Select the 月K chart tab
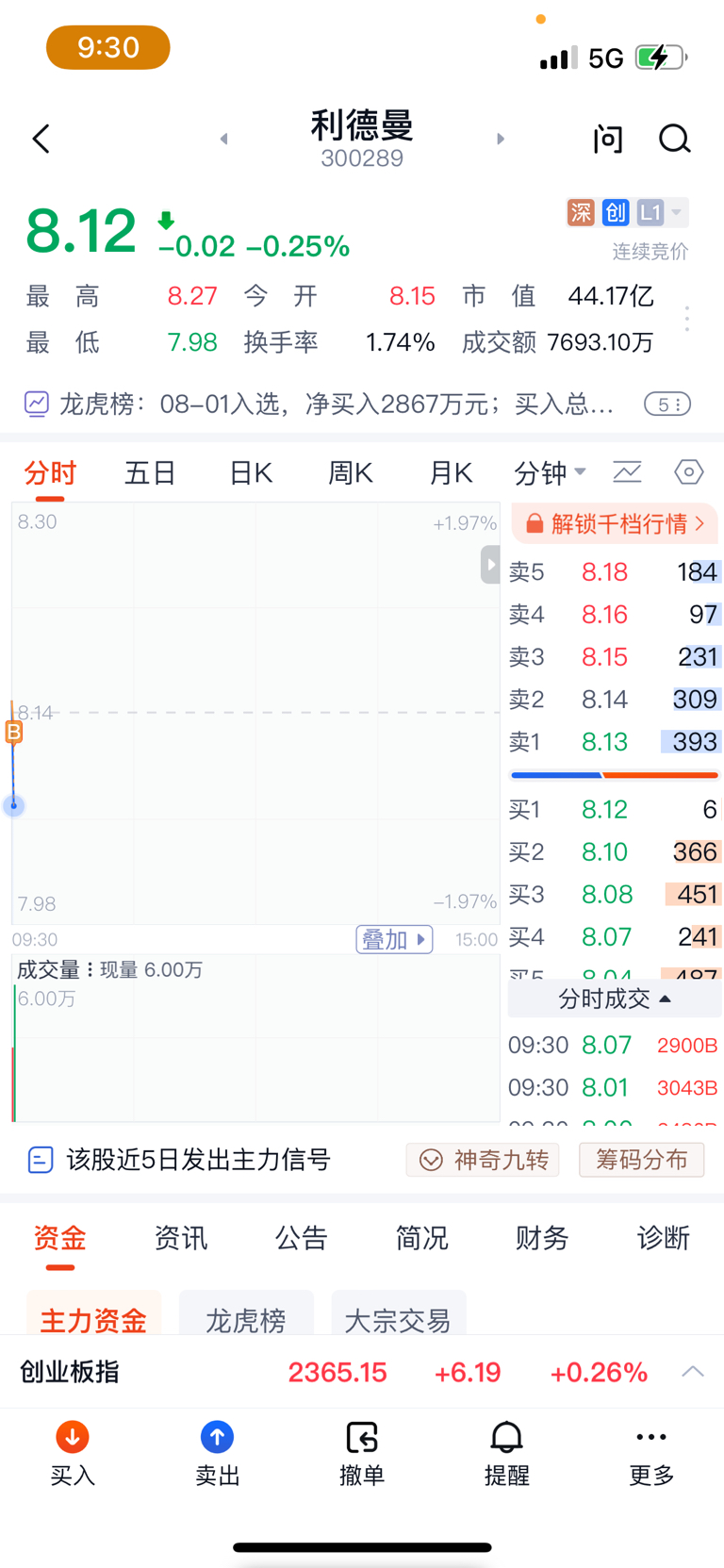Viewport: 724px width, 1568px height. [x=451, y=472]
